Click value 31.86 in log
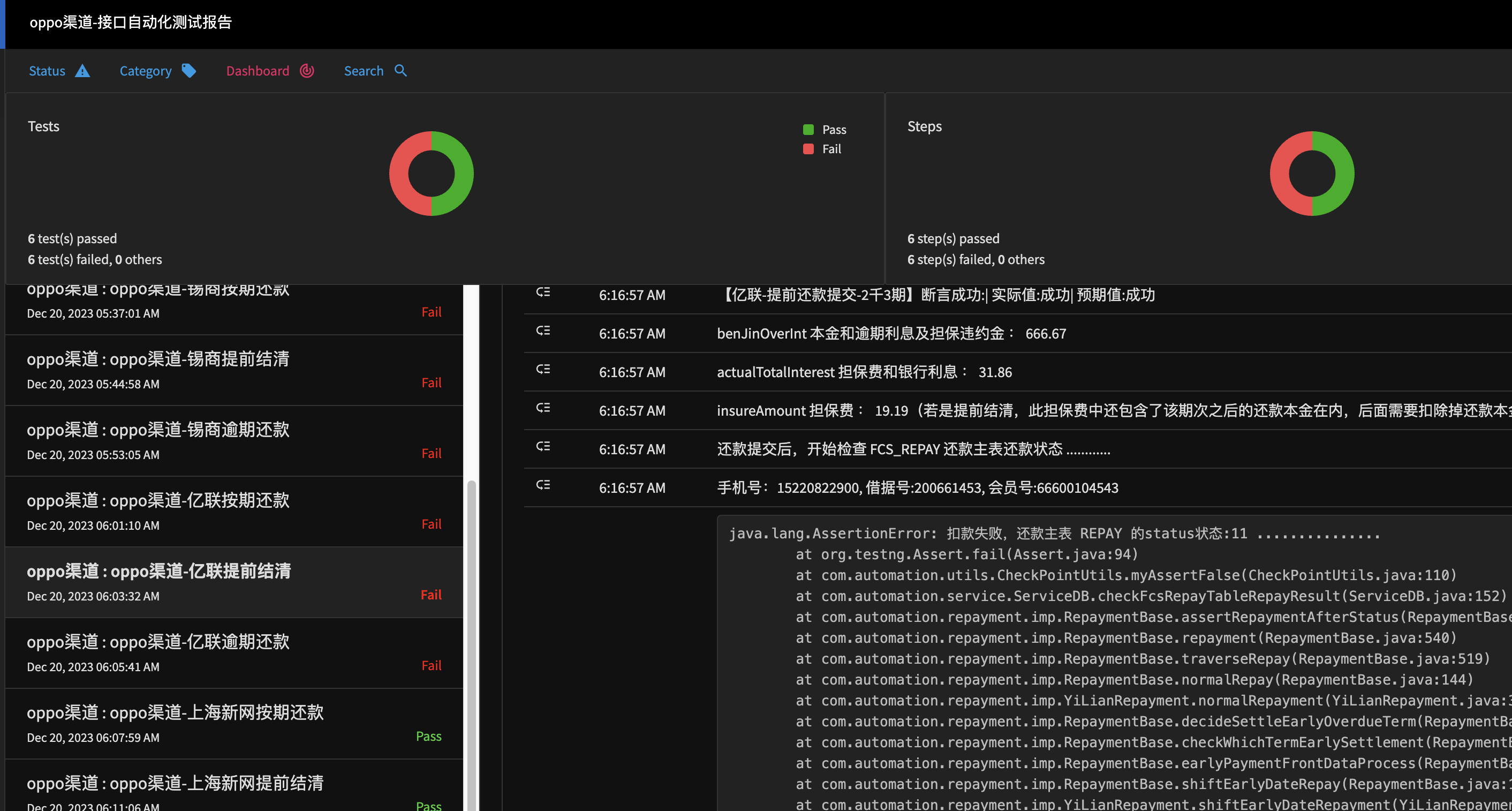This screenshot has height=811, width=1512. (x=995, y=372)
